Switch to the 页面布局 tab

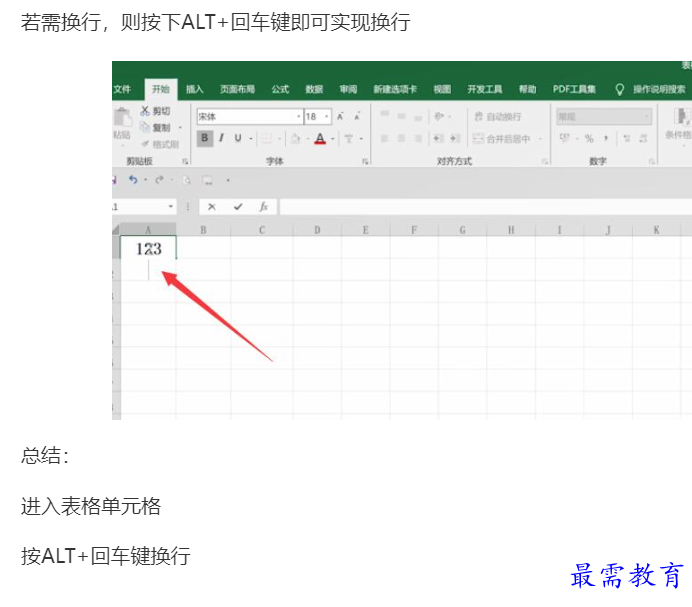tap(237, 89)
